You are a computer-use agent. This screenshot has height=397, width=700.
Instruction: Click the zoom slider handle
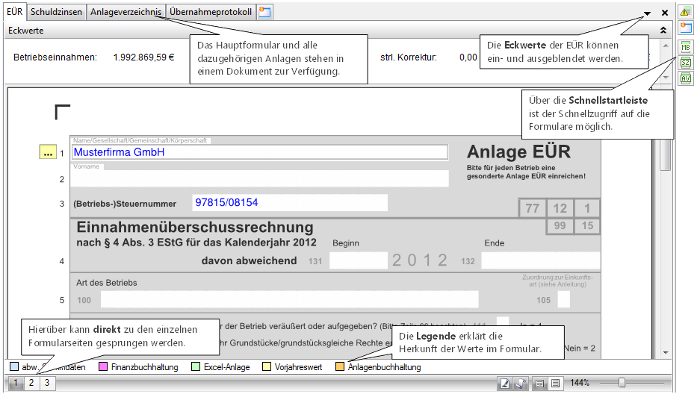621,383
